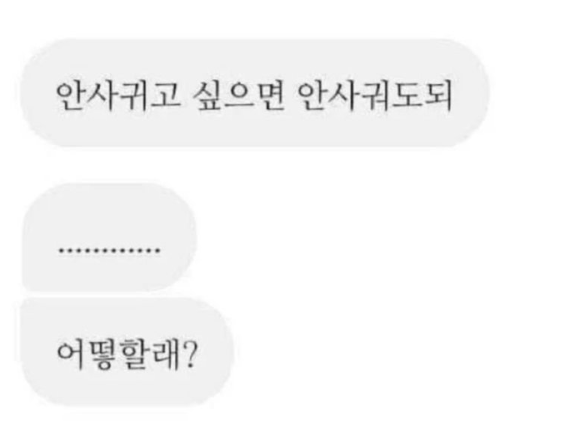Select the '안사귀고 싶으면 안사귀도되' message bubble
Image resolution: width=588 pixels, height=431 pixels.
point(254,93)
